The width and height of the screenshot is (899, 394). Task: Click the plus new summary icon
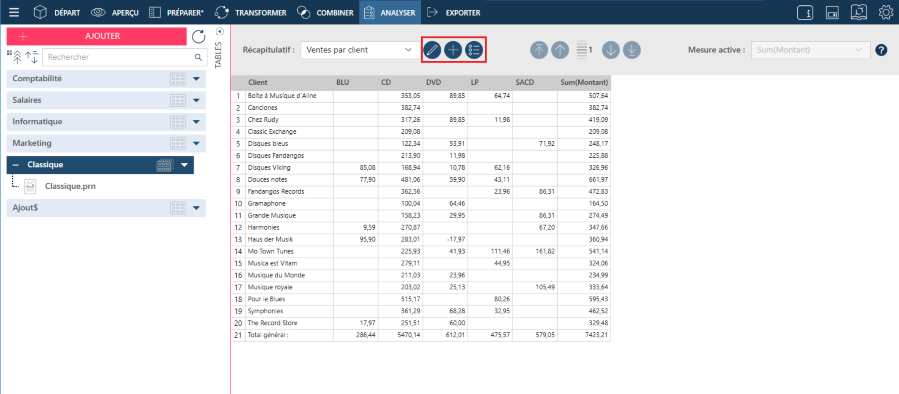(x=453, y=50)
